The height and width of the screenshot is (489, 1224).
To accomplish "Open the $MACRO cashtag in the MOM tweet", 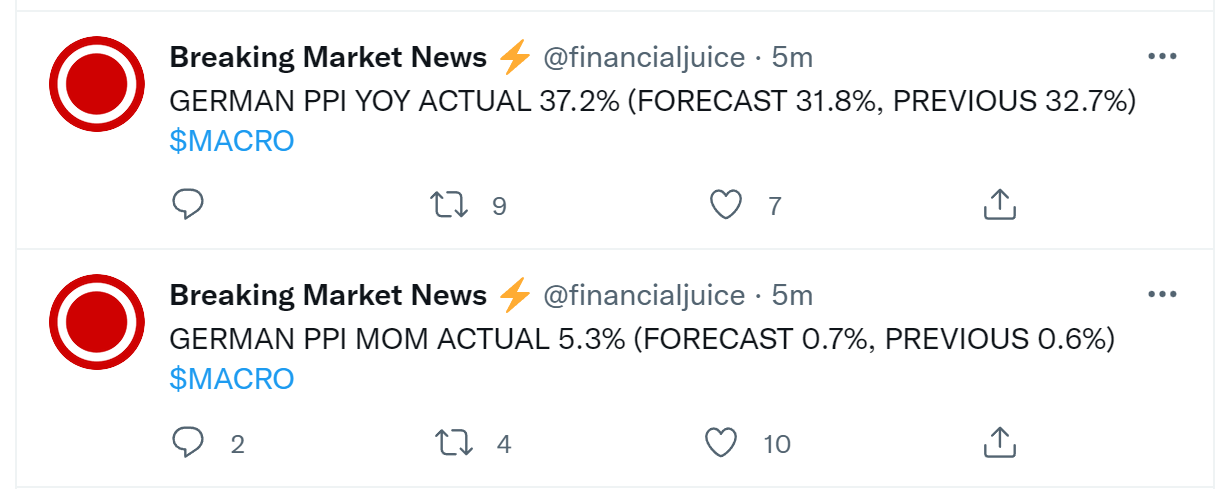I will tap(232, 379).
